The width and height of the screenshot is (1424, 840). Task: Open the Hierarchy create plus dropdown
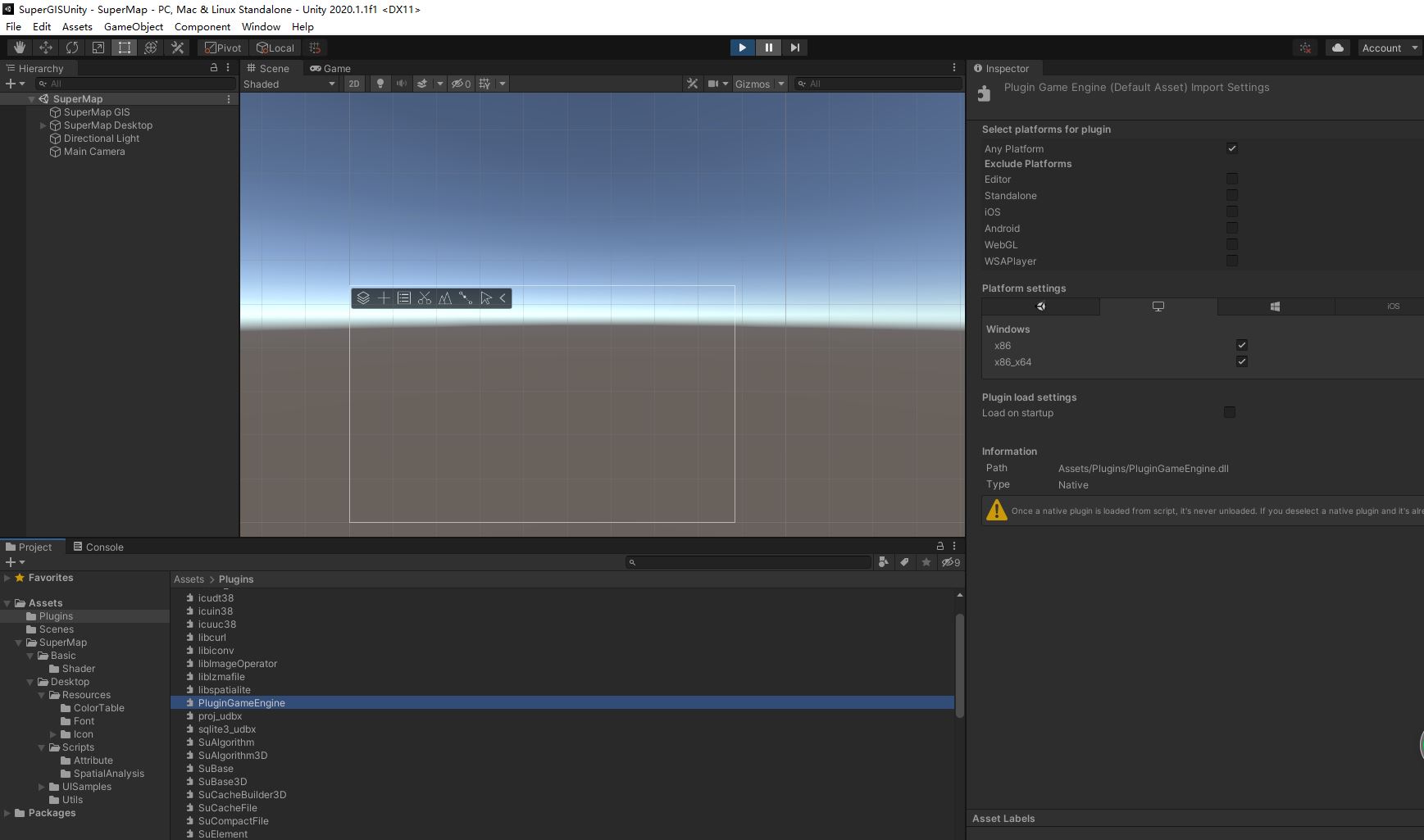15,84
